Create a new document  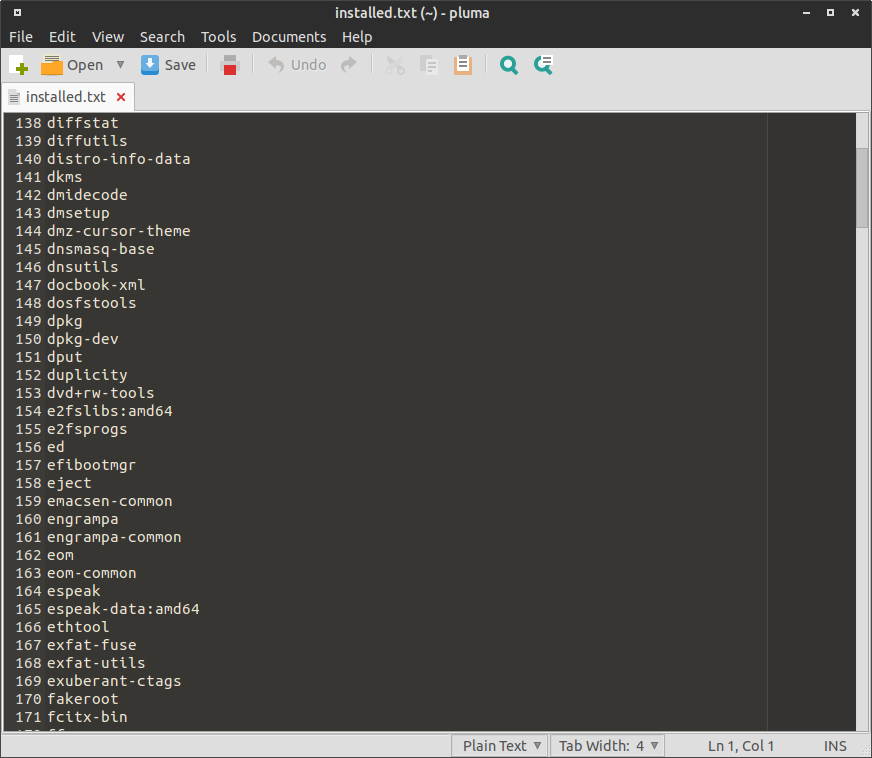pos(19,64)
